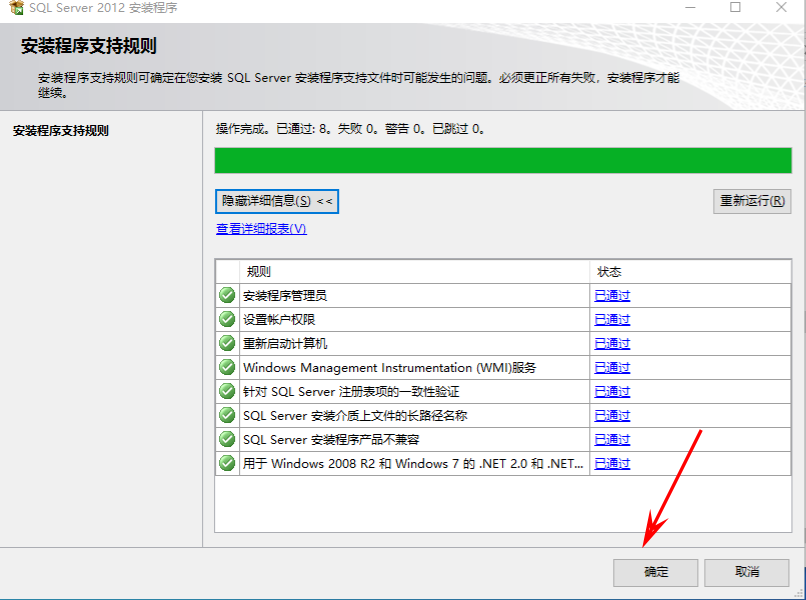806x600 pixels.
Task: Click green check icon for .NET 2.0 rule
Action: coord(227,463)
